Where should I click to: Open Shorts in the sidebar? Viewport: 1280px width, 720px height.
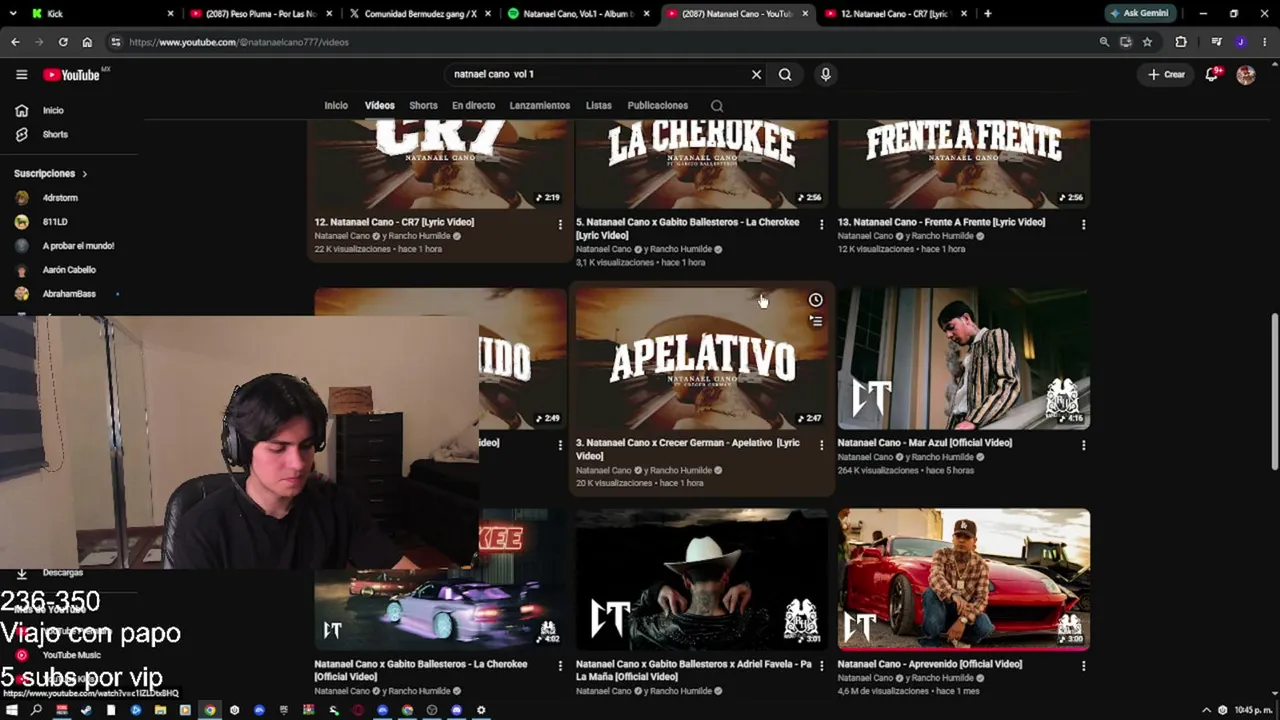55,134
